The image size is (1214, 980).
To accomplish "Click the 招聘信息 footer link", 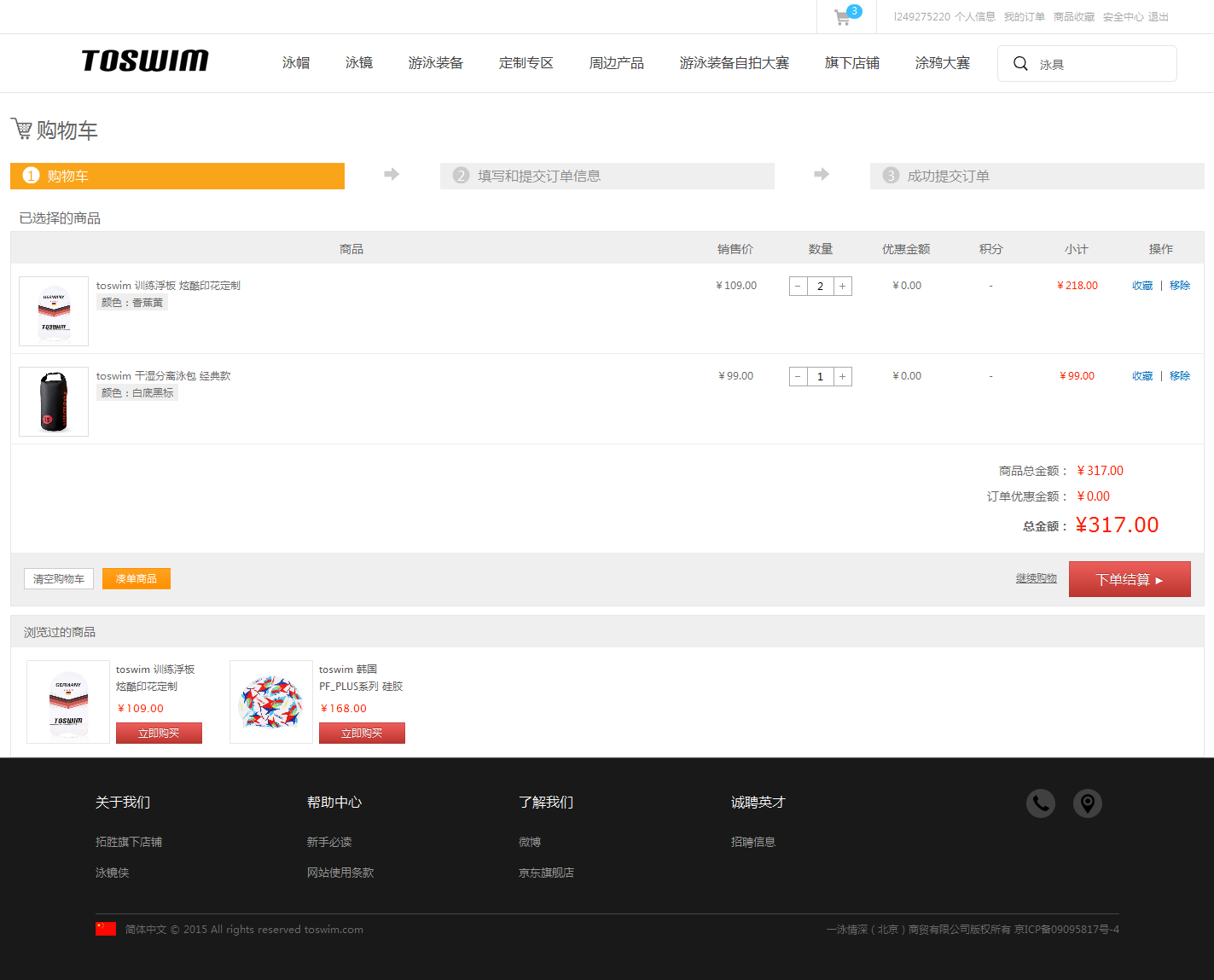I will click(x=753, y=842).
